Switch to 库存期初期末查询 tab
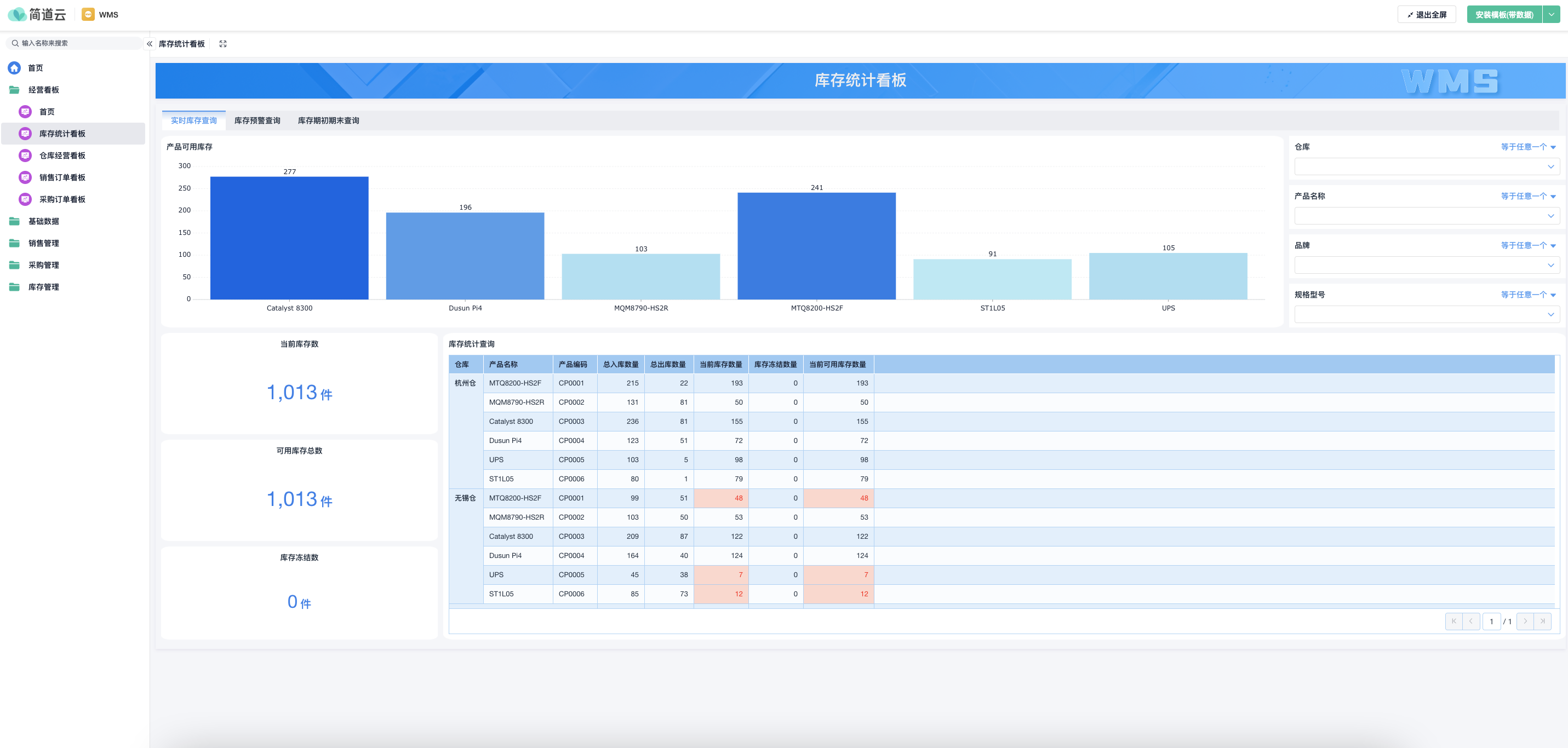The width and height of the screenshot is (1568, 748). click(328, 120)
